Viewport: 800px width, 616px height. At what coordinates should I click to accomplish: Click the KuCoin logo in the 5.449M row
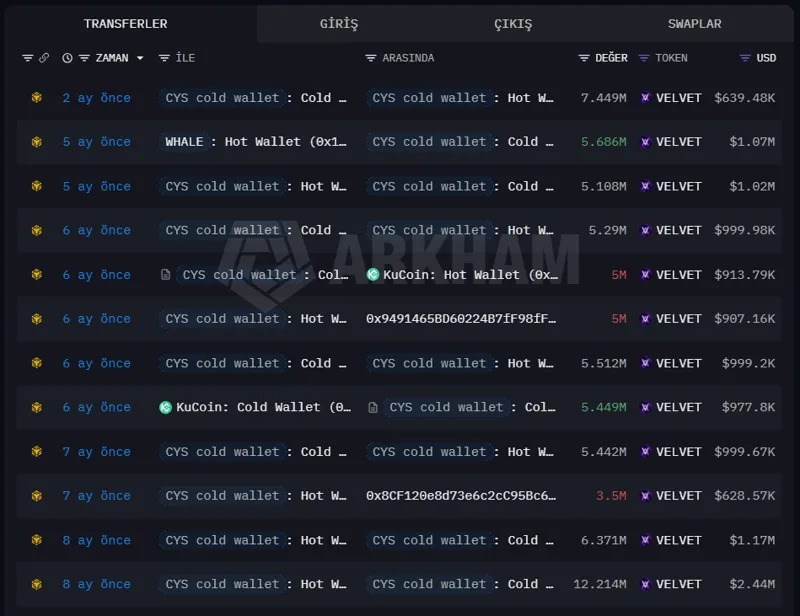coord(165,407)
